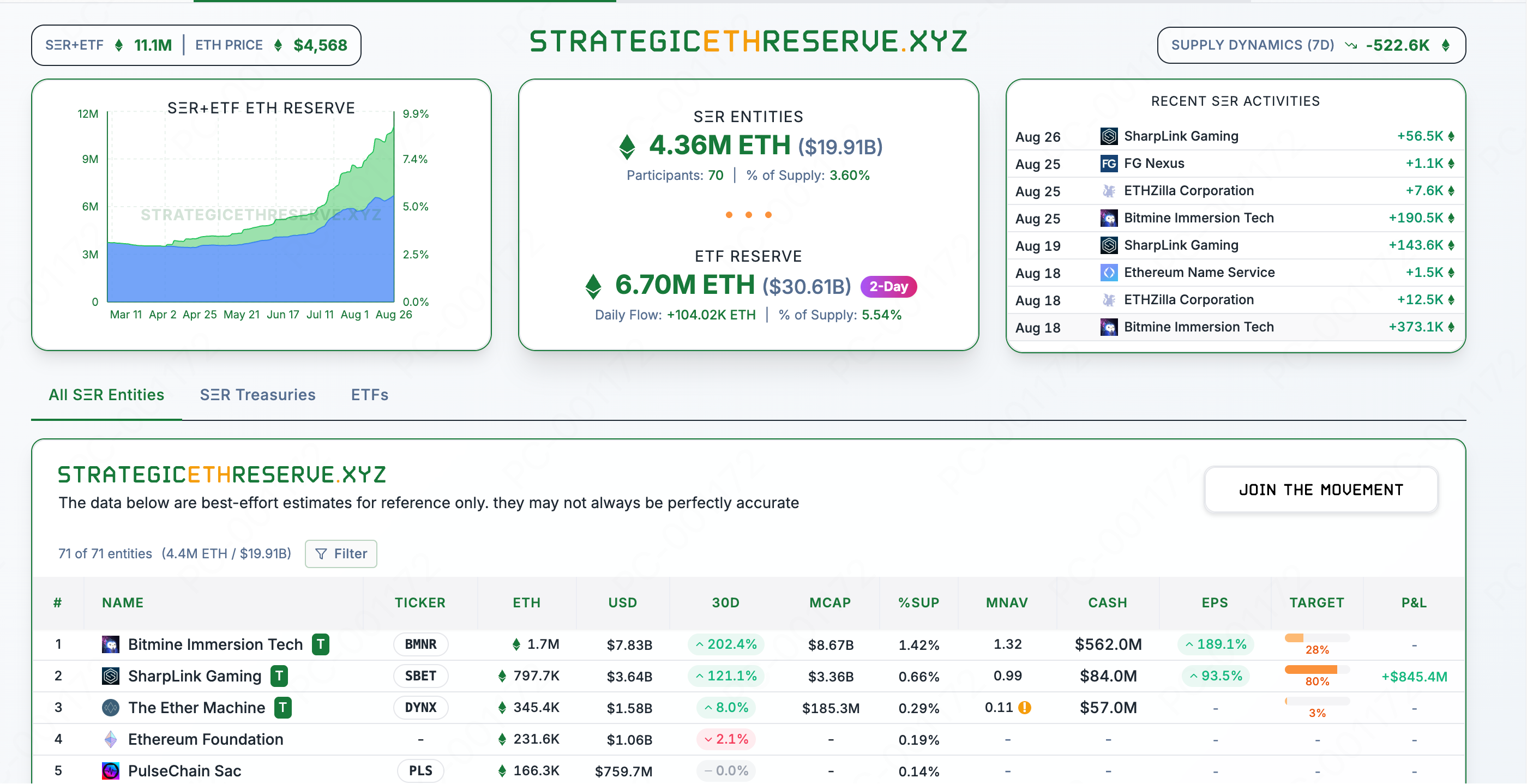Viewport: 1527px width, 784px height.
Task: Click the PulseChain Sac logo icon
Action: pos(110,770)
